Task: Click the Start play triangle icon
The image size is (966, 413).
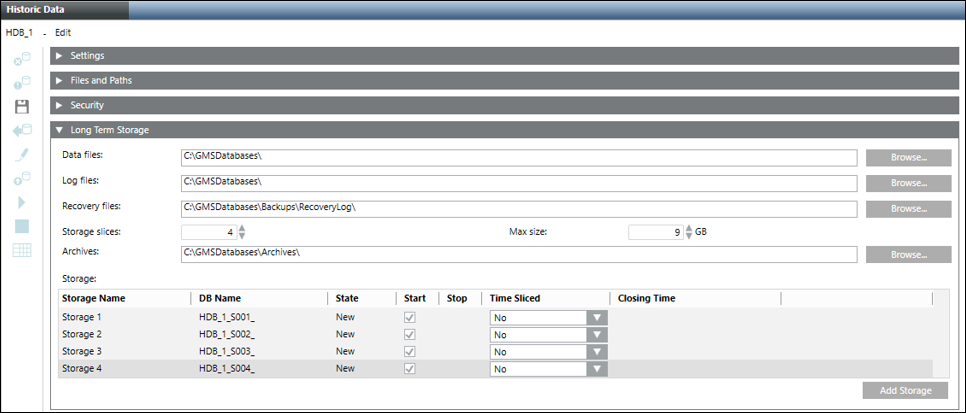Action: 21,203
